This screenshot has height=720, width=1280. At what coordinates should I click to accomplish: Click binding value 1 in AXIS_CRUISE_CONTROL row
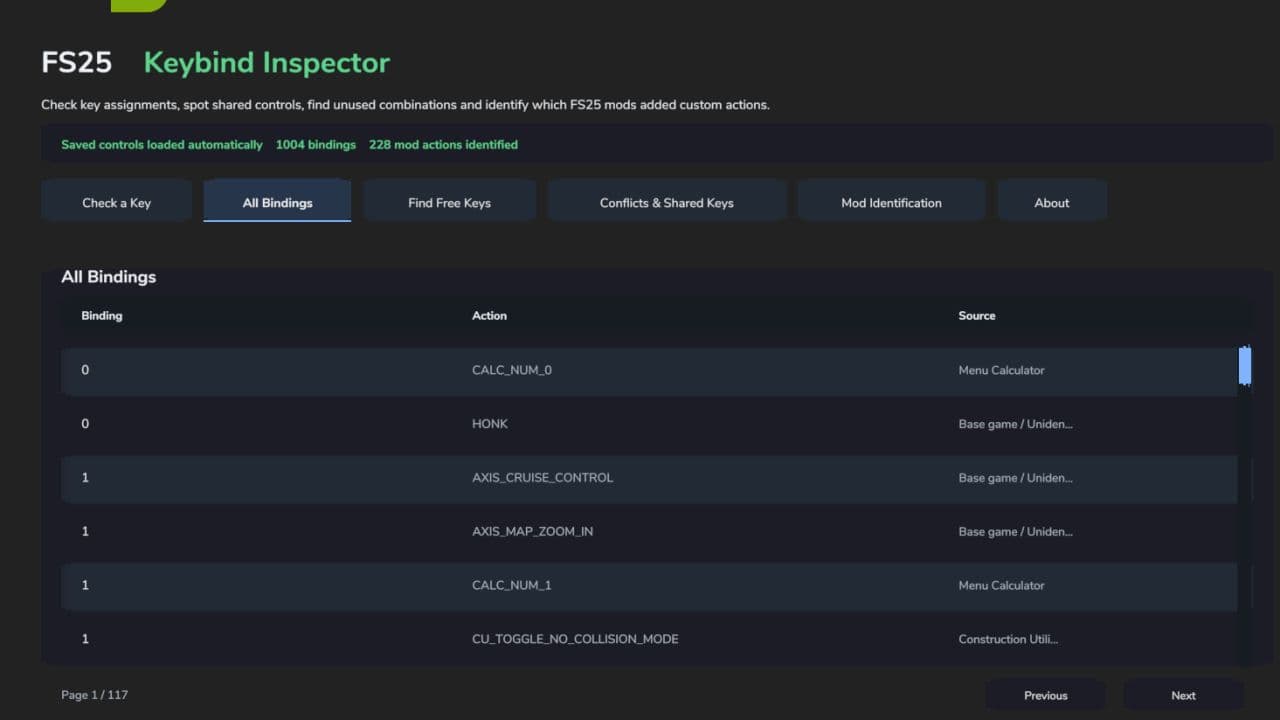pyautogui.click(x=85, y=478)
